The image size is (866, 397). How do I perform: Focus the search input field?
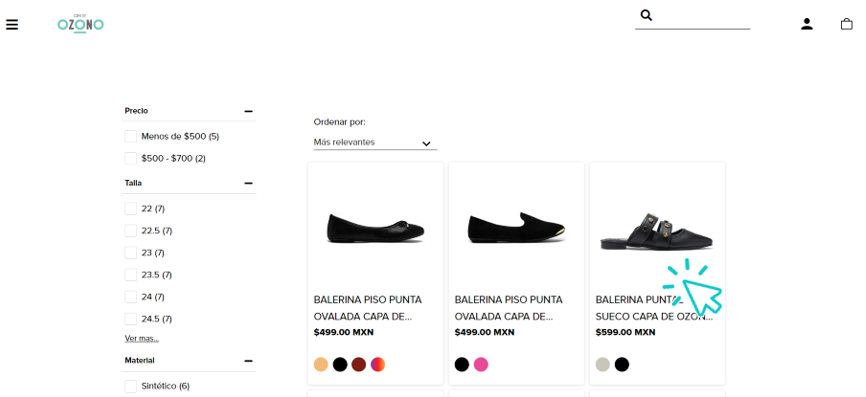701,17
